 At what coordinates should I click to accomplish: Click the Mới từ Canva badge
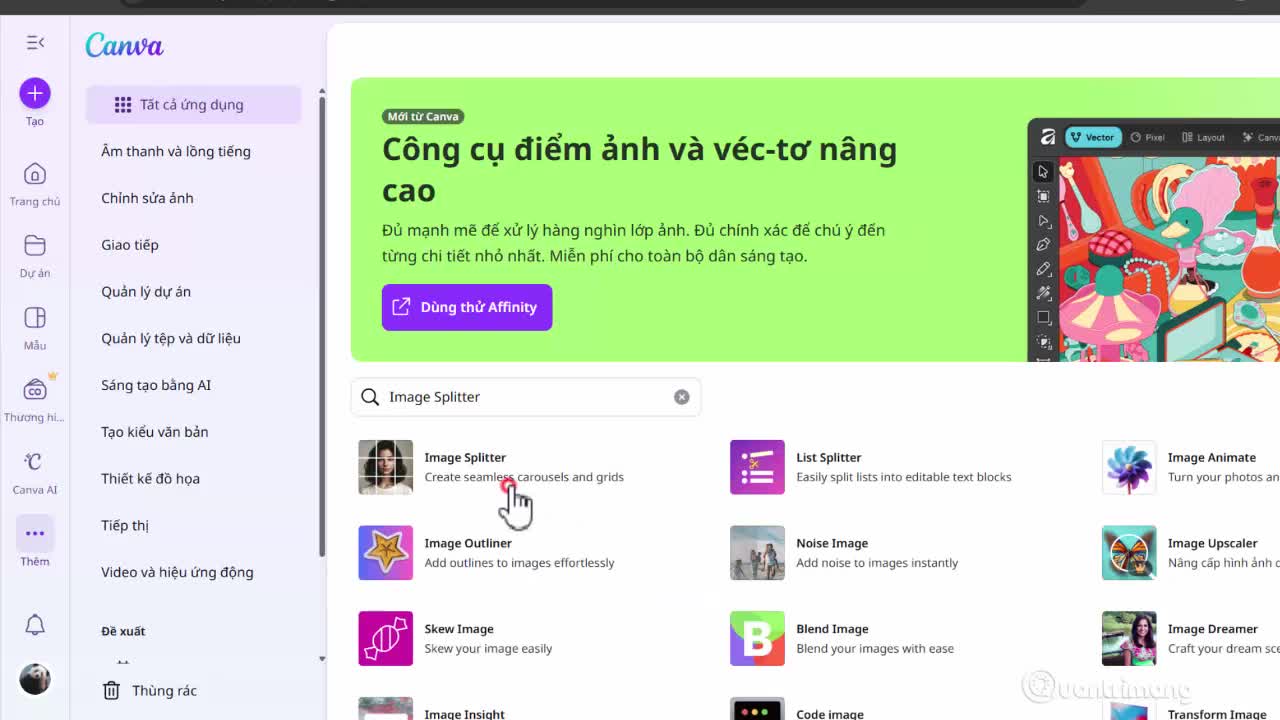coord(423,116)
